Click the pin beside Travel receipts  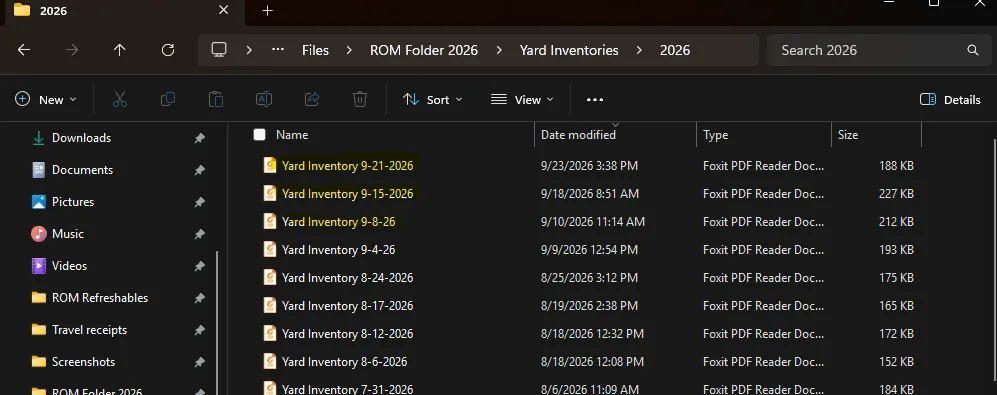pyautogui.click(x=200, y=330)
